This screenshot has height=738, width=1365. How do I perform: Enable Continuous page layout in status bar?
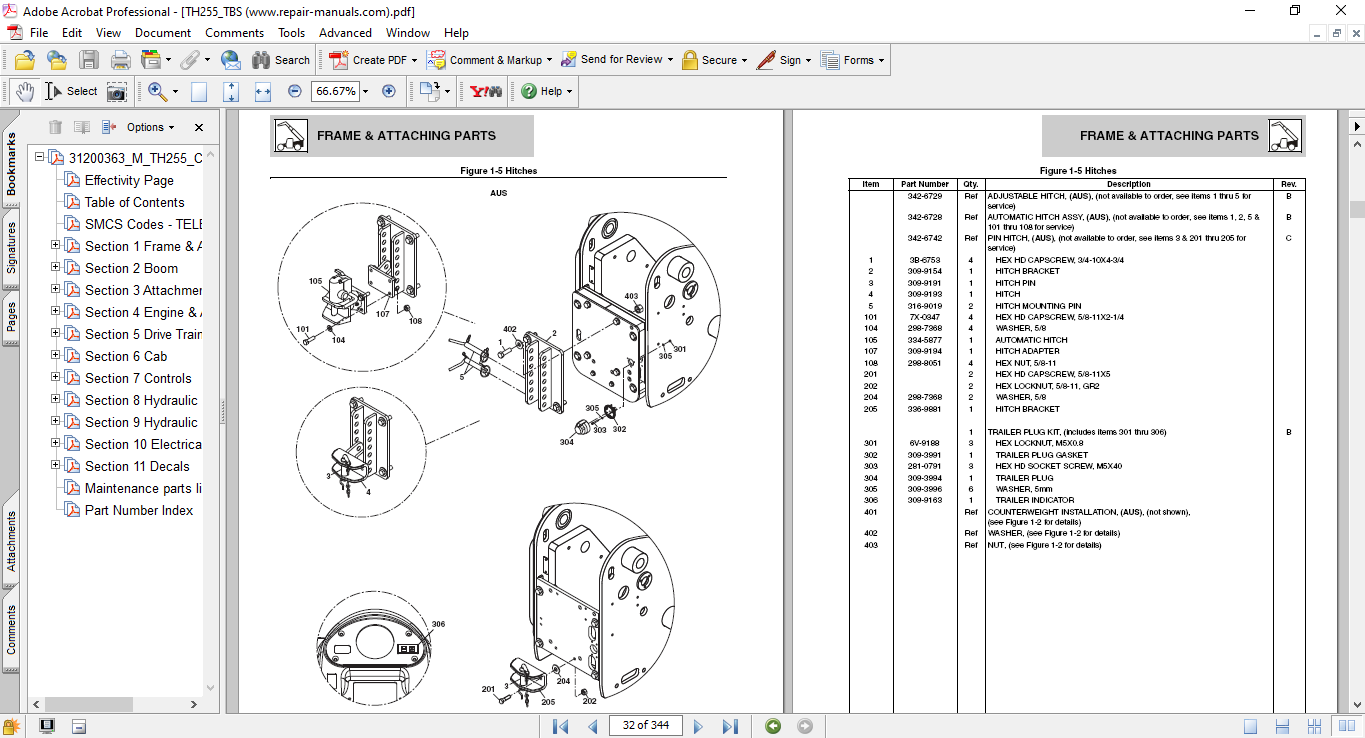[1282, 726]
